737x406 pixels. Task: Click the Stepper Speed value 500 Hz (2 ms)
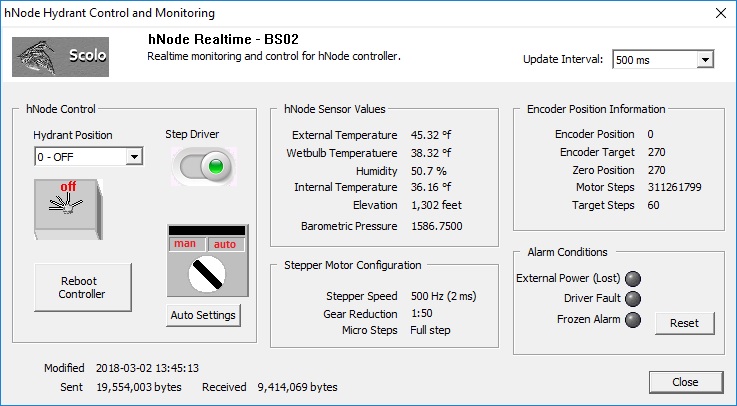pyautogui.click(x=443, y=297)
